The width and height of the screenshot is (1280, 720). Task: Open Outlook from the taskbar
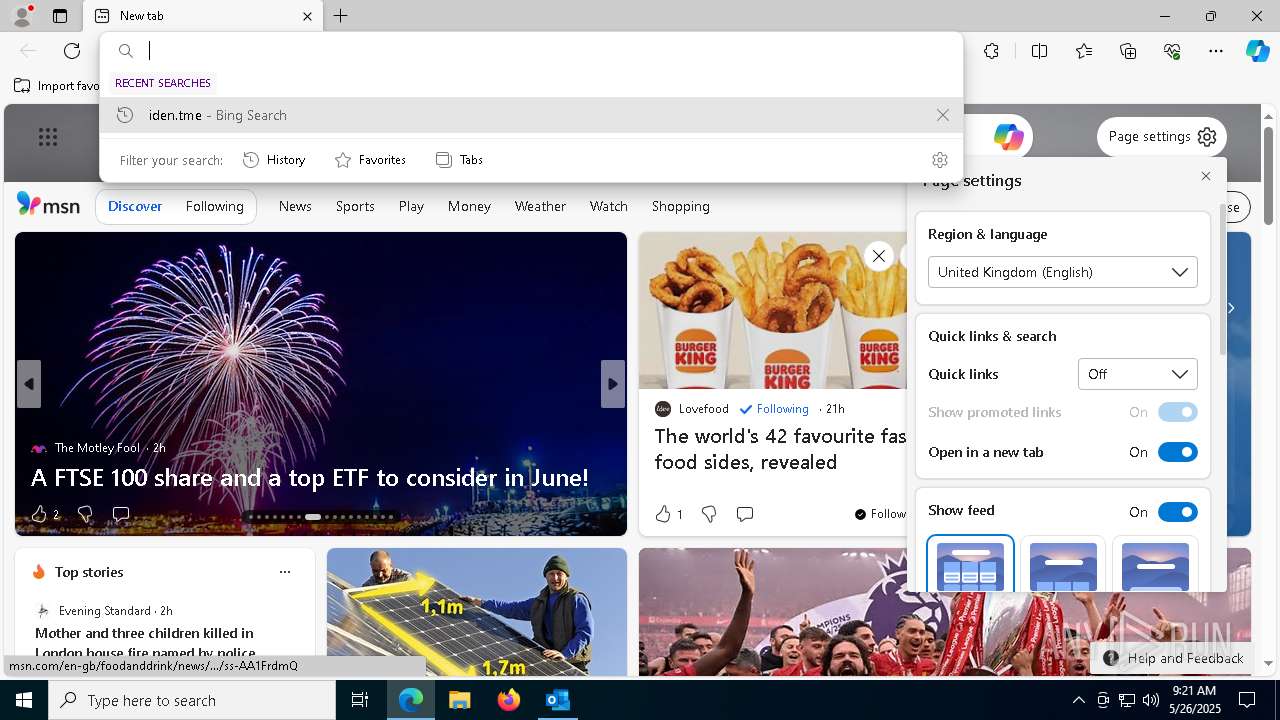point(557,700)
